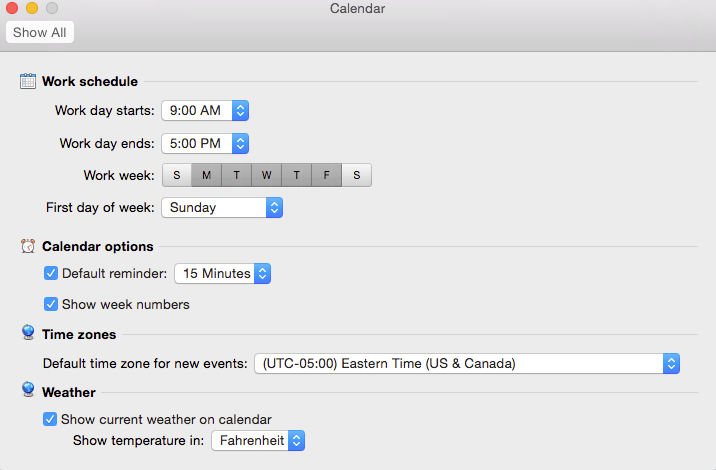Click the Default time zone for new events label
The height and width of the screenshot is (470, 716).
coord(145,364)
